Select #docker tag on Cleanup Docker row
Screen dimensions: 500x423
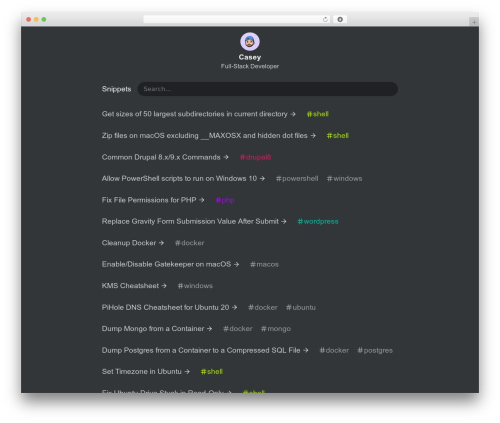click(189, 243)
